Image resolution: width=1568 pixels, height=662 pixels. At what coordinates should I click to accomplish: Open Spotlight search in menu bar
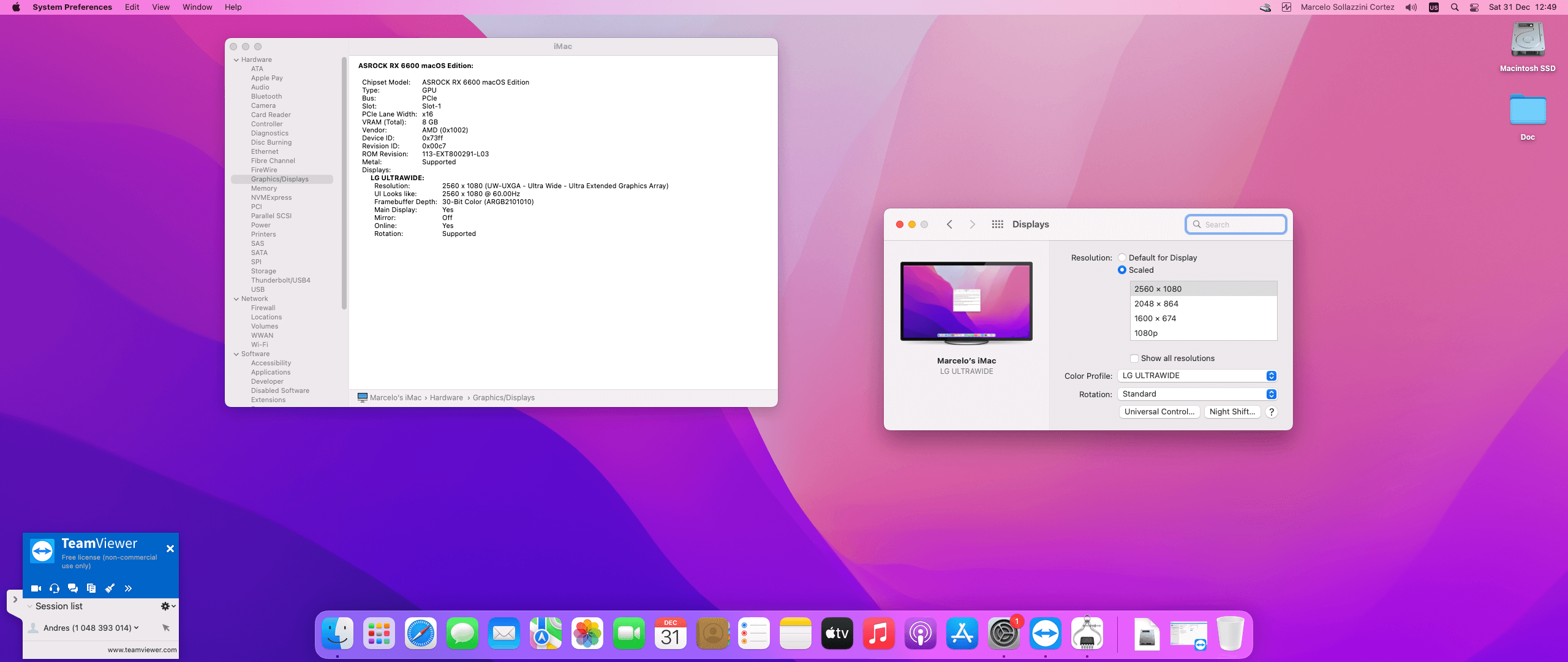1455,7
